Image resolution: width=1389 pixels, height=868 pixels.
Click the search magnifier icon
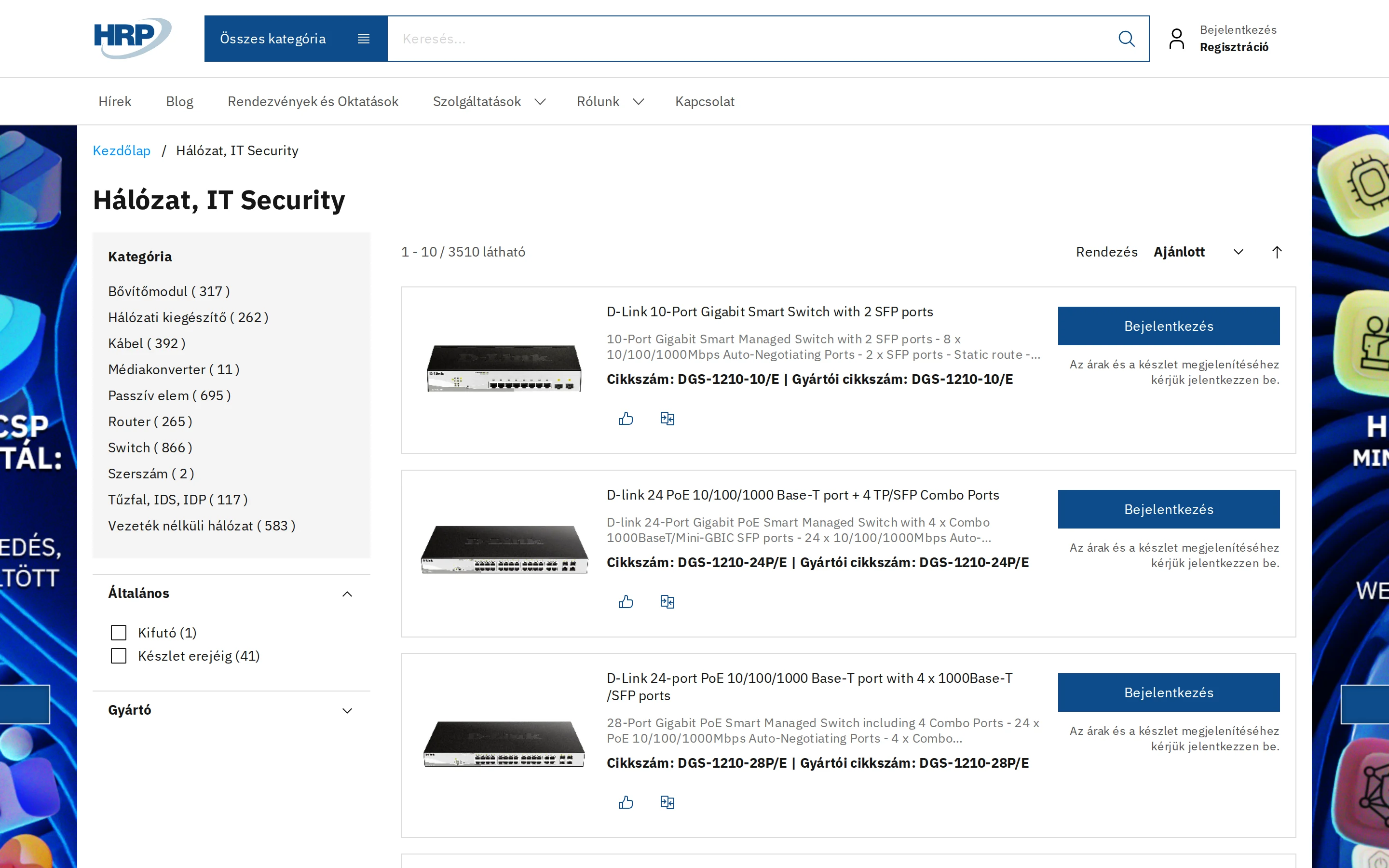click(1126, 39)
